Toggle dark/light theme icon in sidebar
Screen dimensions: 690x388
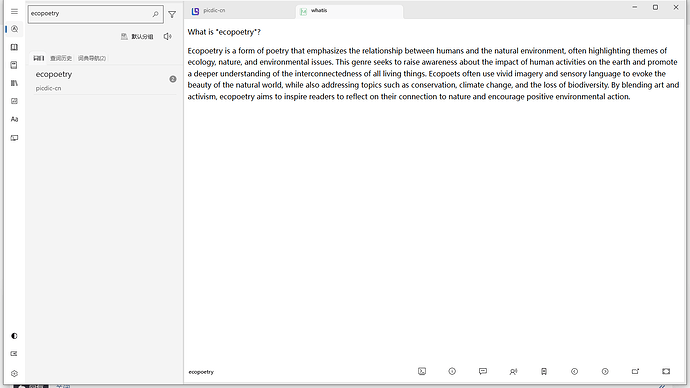point(14,336)
